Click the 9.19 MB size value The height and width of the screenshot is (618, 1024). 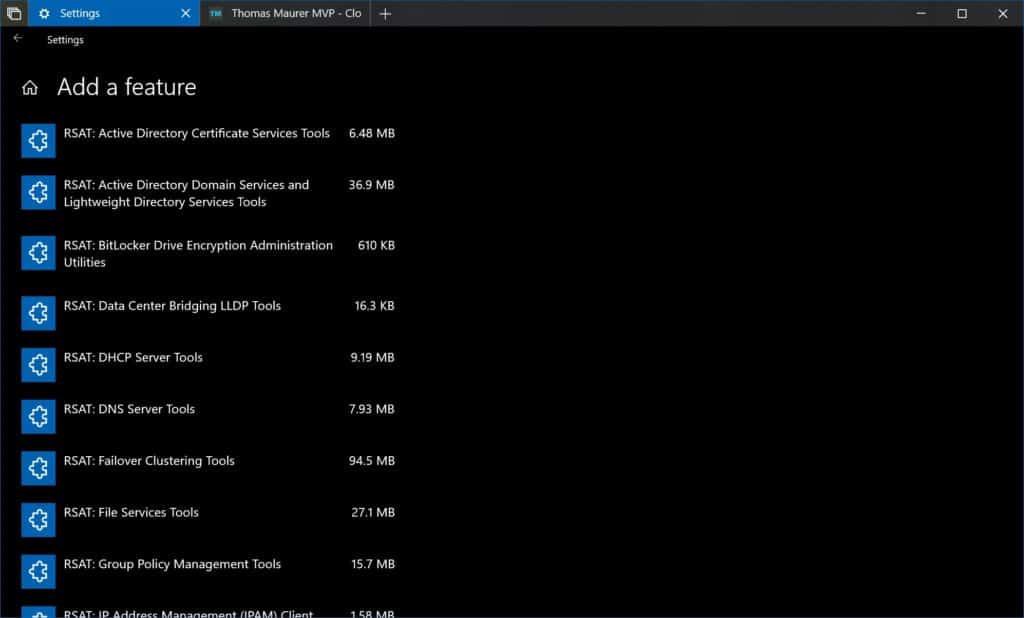tap(372, 357)
